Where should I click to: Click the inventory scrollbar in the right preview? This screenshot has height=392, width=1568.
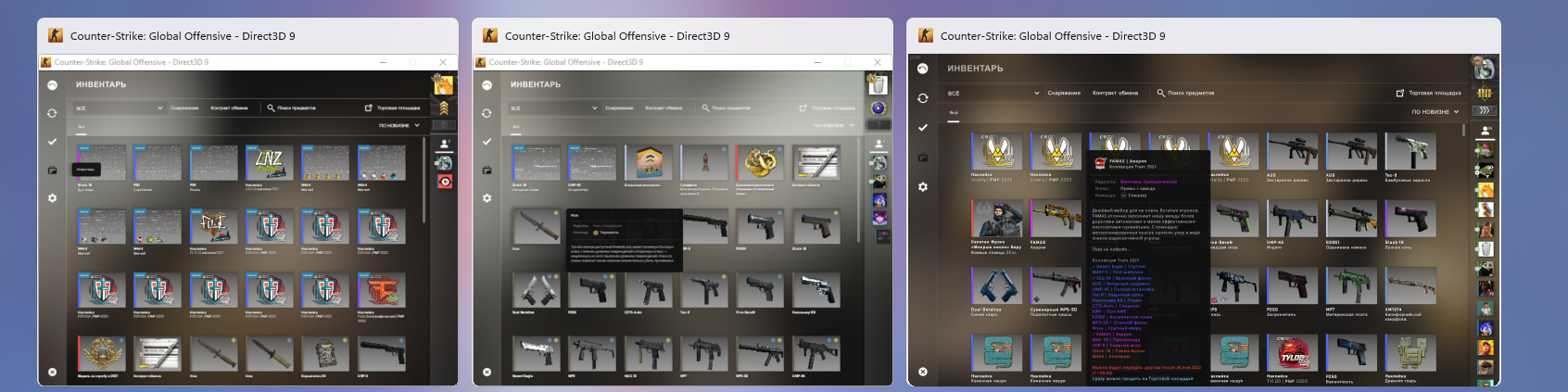click(x=1465, y=132)
